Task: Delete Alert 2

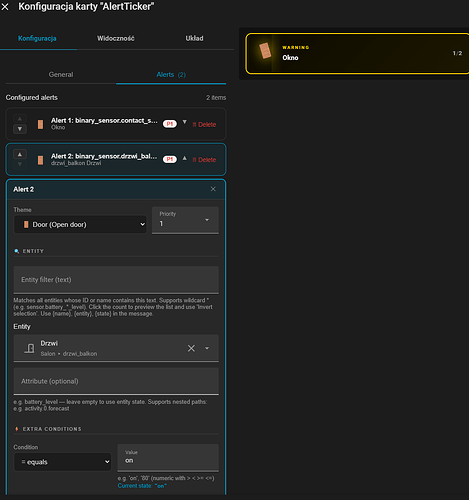Action: (204, 160)
